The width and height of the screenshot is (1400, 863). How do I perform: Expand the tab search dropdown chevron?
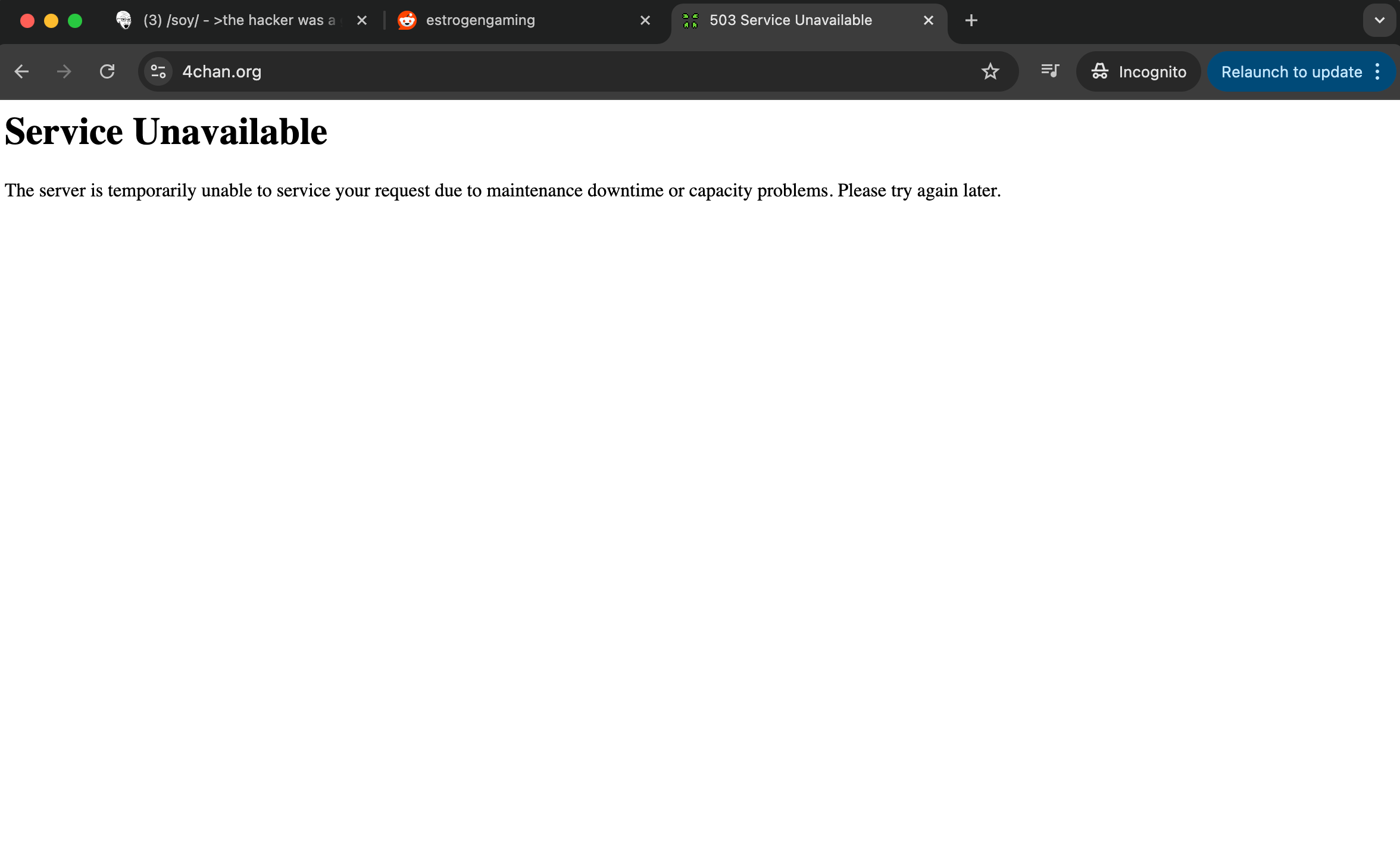(x=1379, y=20)
